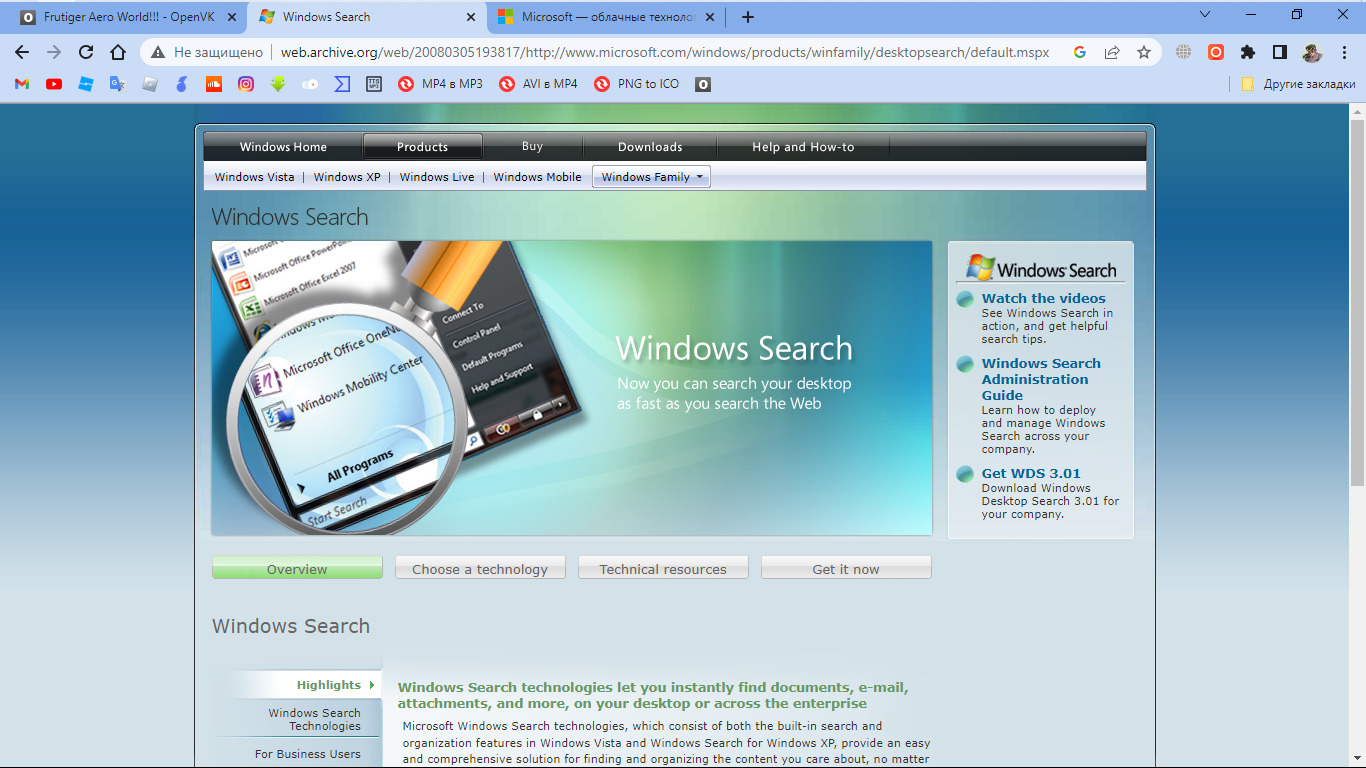Select the Get it now tab
Screen dimensions: 1366x768
tap(846, 568)
